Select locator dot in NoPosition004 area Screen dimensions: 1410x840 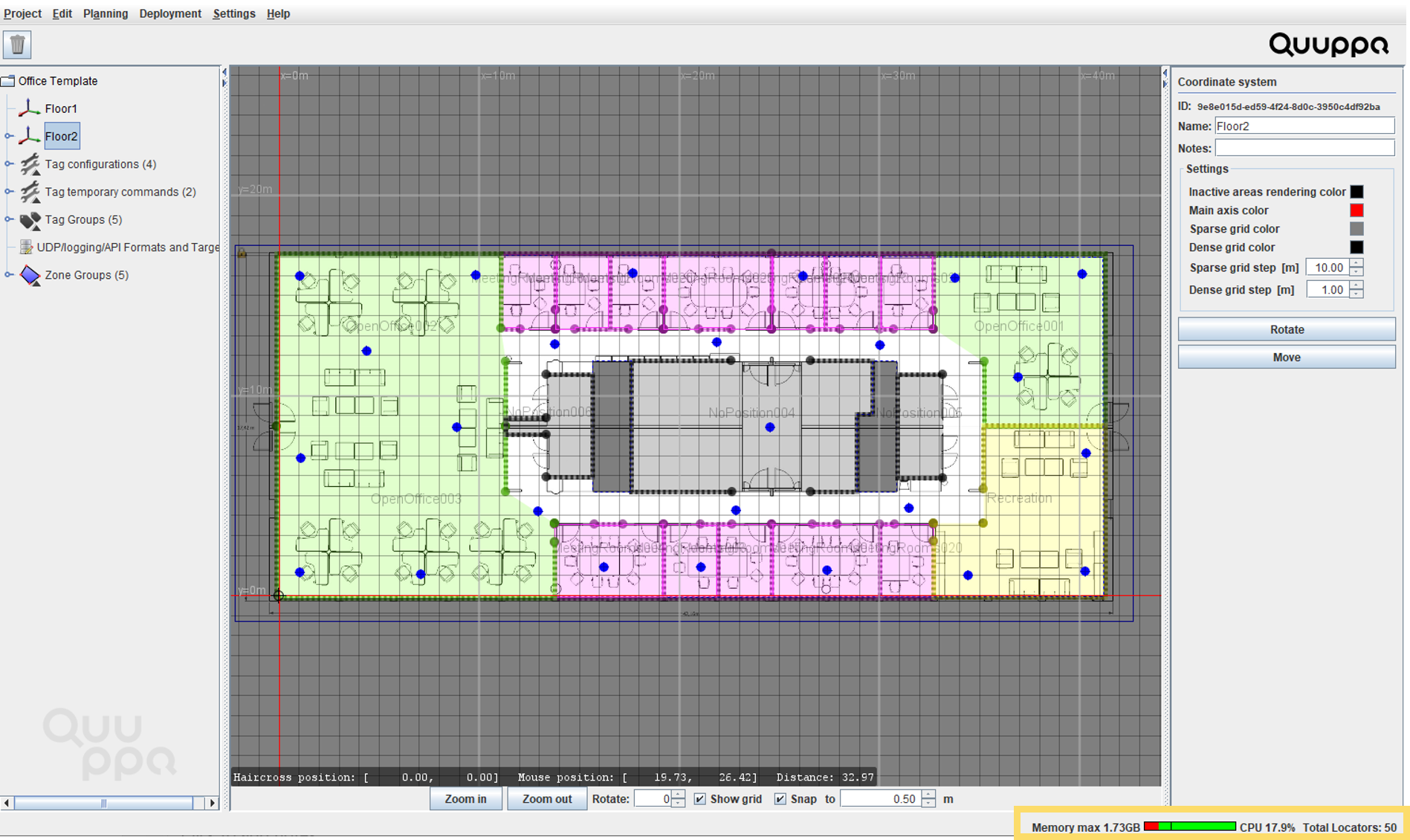pyautogui.click(x=770, y=427)
